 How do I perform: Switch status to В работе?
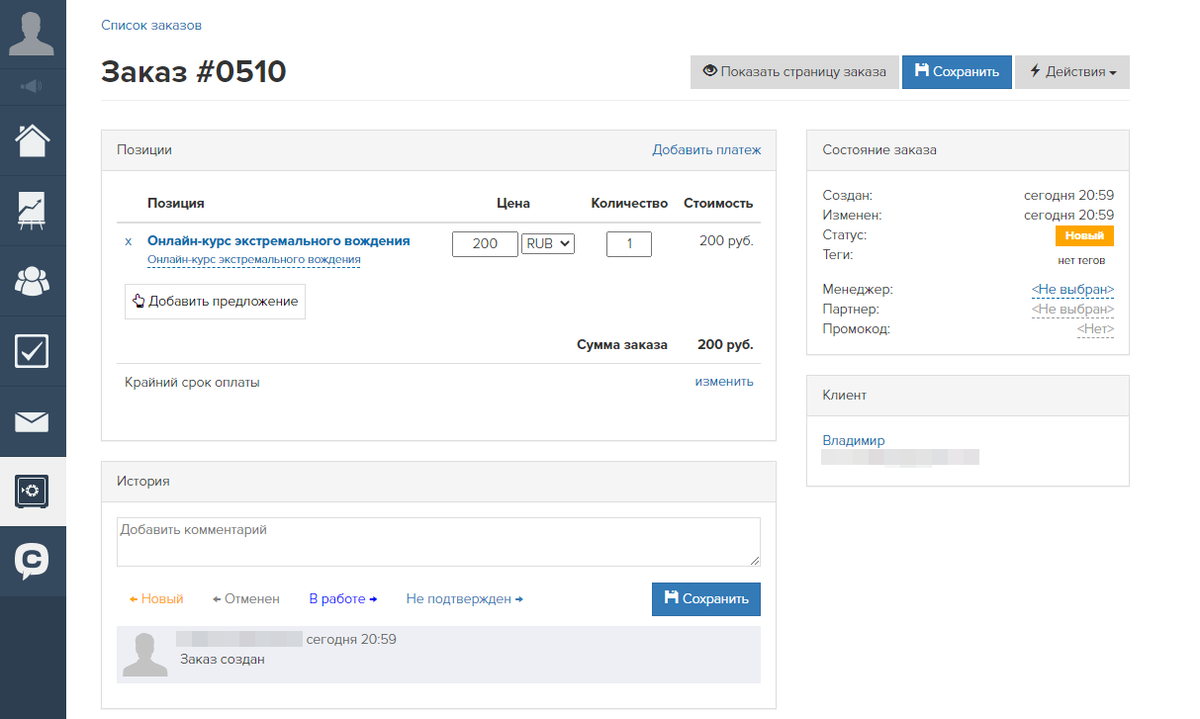[343, 599]
